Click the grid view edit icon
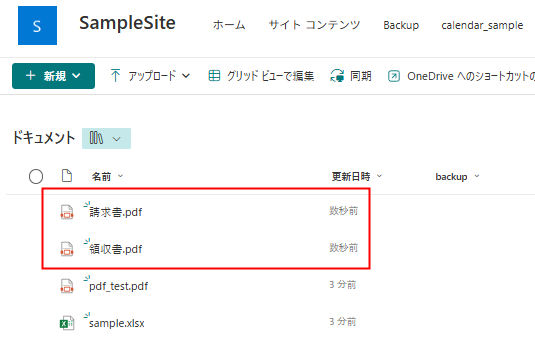This screenshot has width=535, height=363. pos(214,75)
